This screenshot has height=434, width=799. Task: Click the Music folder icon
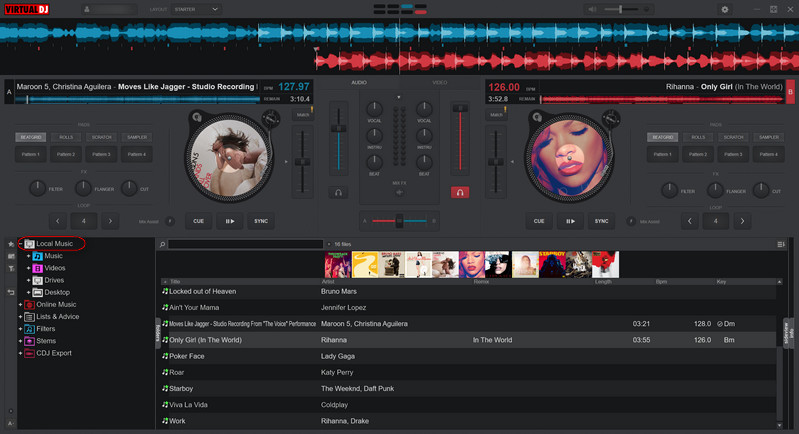(38, 256)
